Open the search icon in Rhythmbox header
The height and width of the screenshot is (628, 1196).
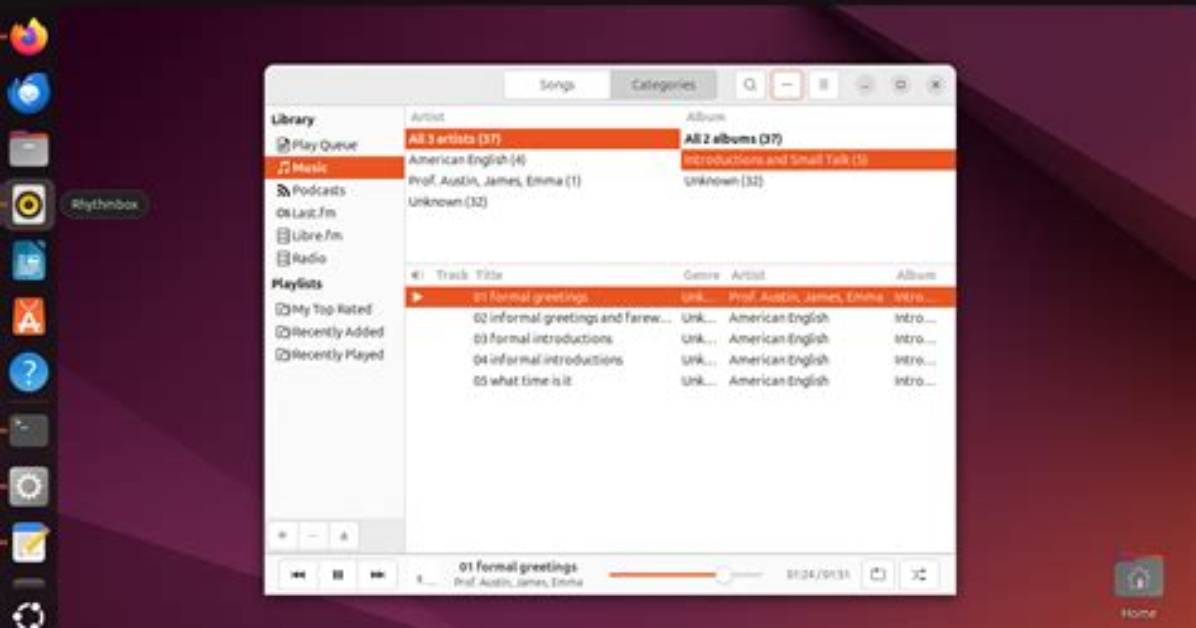[x=750, y=85]
